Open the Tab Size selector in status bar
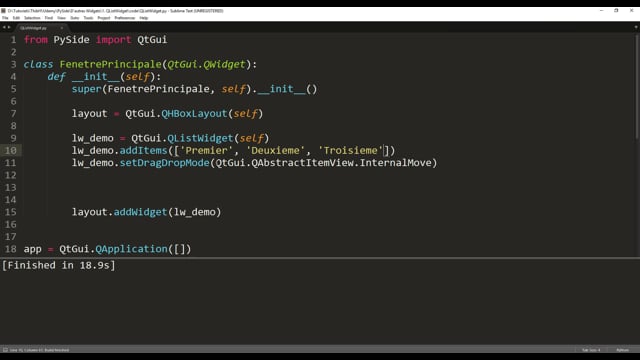This screenshot has height=360, width=640. 591,350
